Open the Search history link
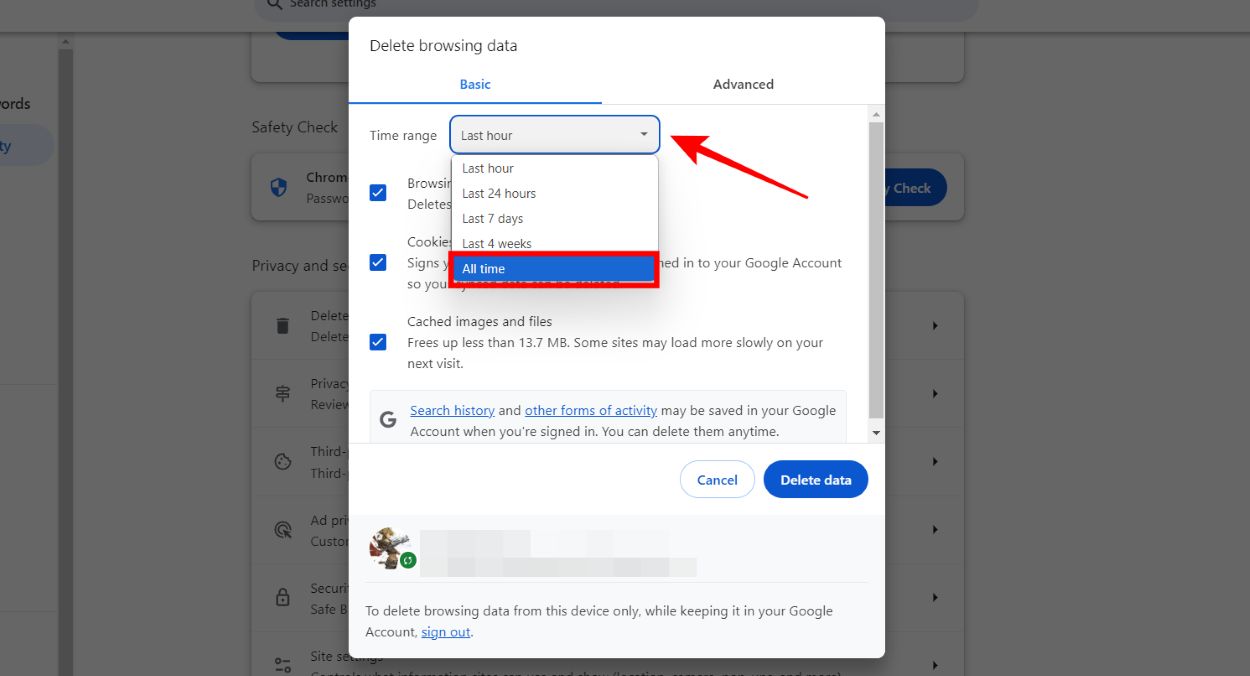1250x676 pixels. 452,410
